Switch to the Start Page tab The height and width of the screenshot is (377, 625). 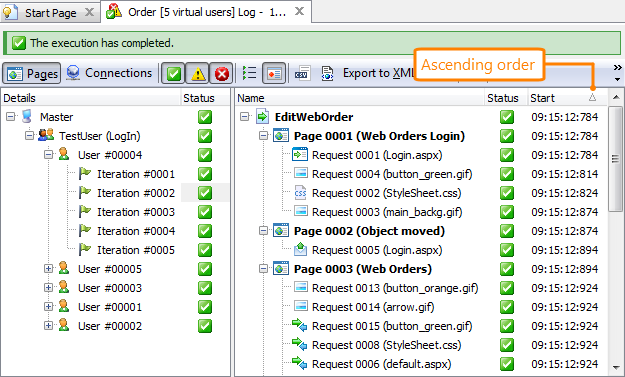tap(50, 12)
